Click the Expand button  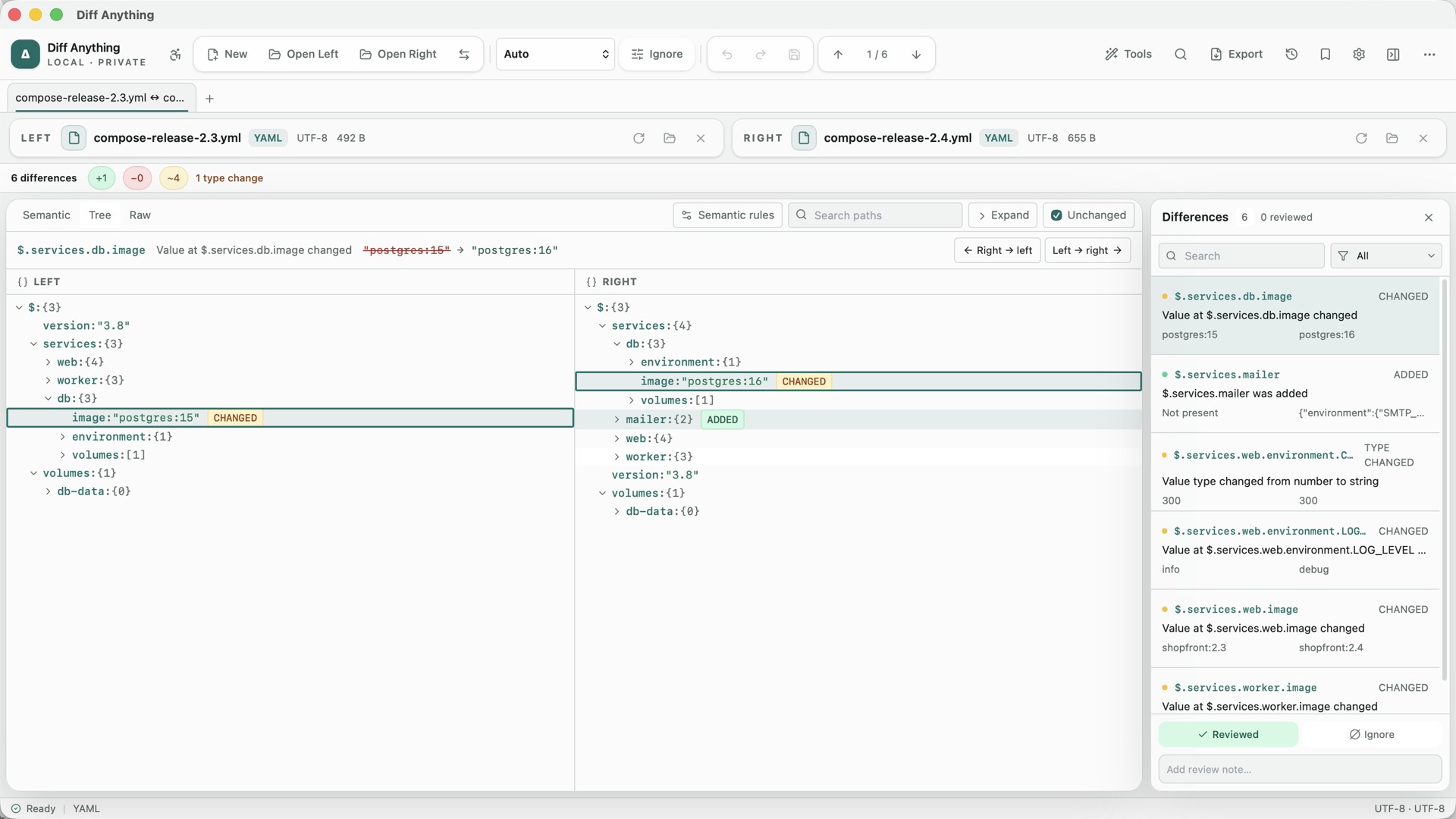coord(1003,215)
